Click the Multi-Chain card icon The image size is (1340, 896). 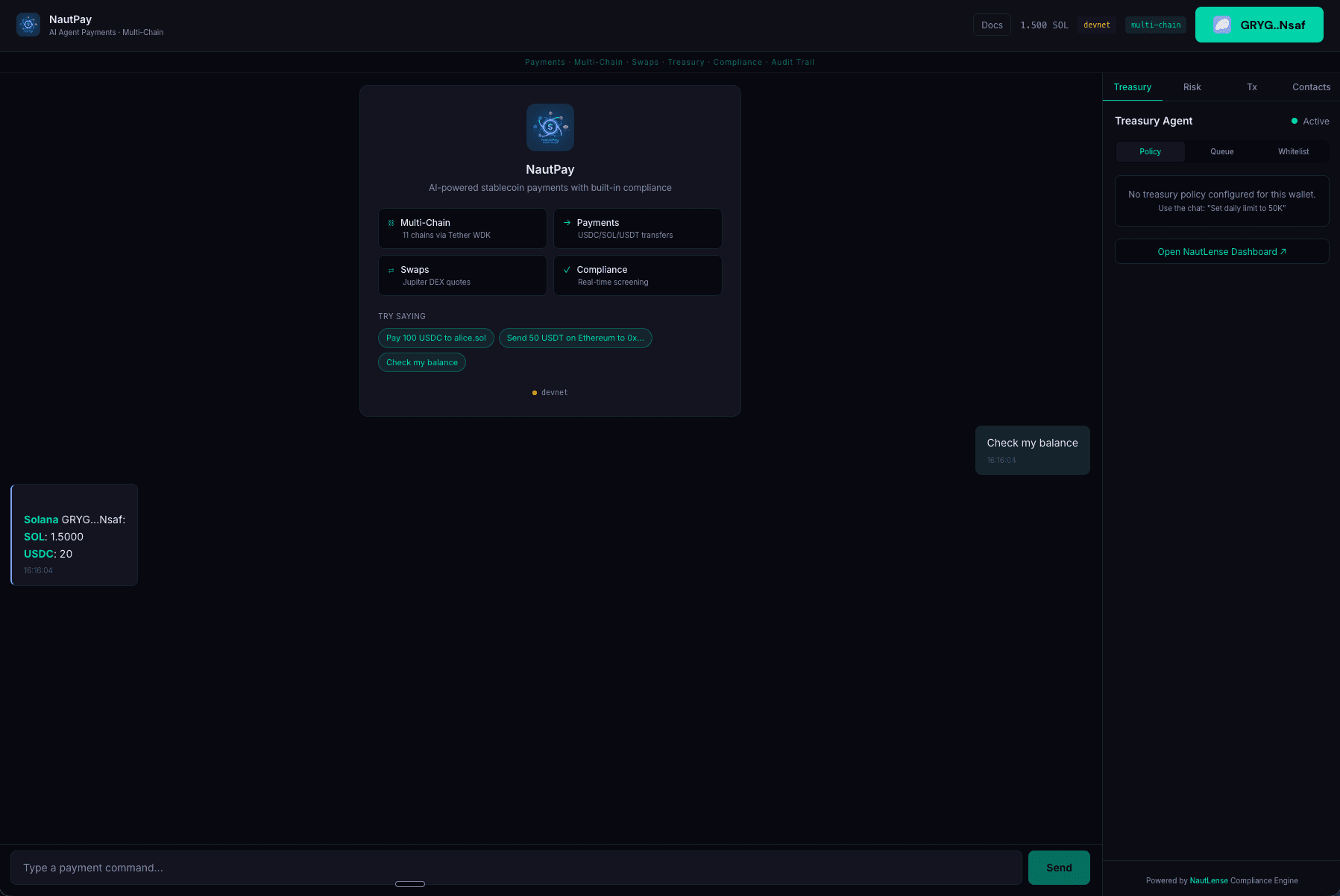391,223
